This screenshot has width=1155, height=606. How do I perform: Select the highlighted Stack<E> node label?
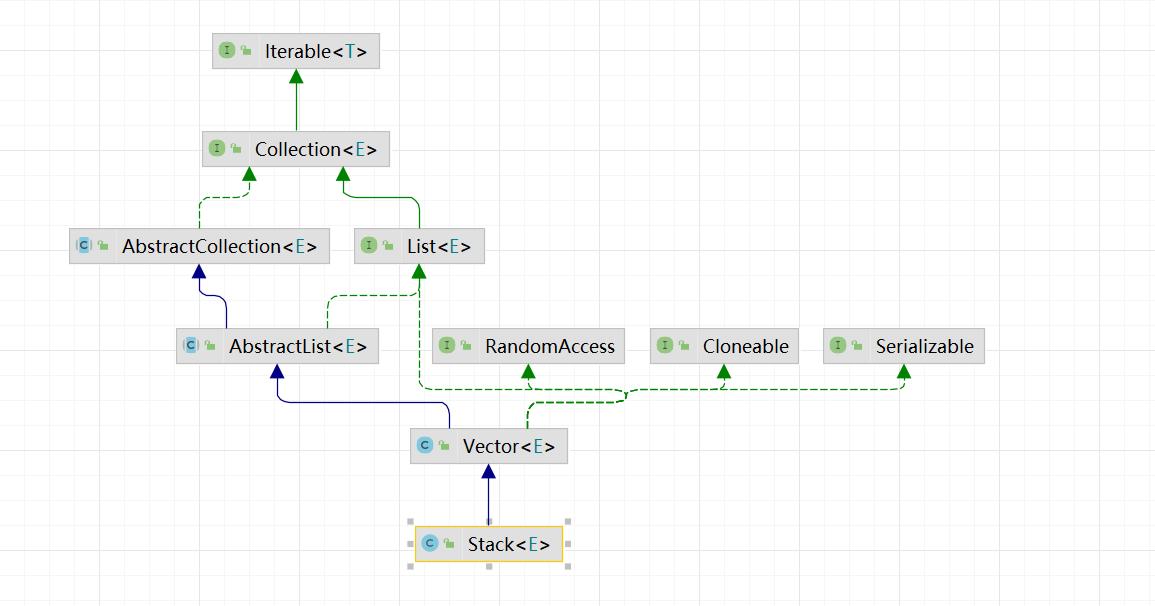(509, 544)
